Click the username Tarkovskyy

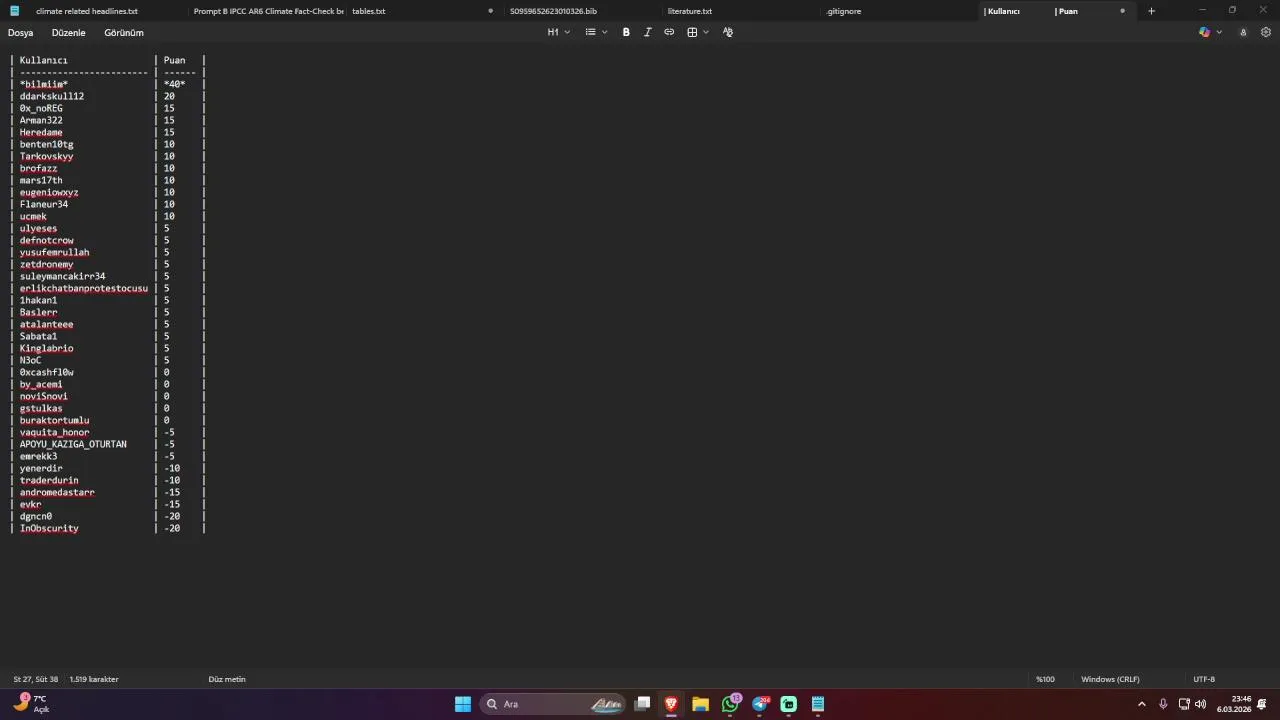click(x=46, y=156)
